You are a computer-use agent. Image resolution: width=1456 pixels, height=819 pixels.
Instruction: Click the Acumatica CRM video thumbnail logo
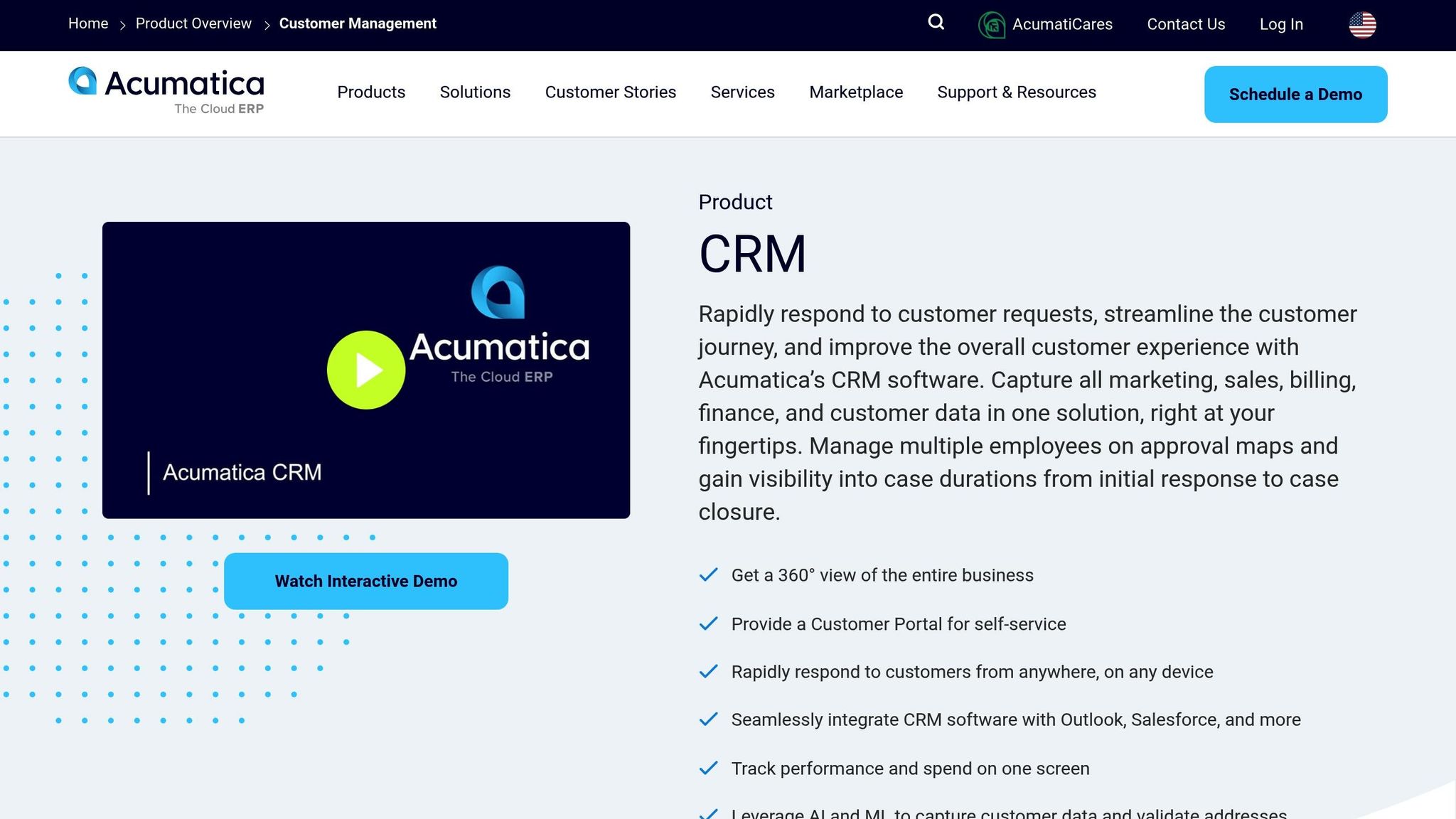[499, 325]
